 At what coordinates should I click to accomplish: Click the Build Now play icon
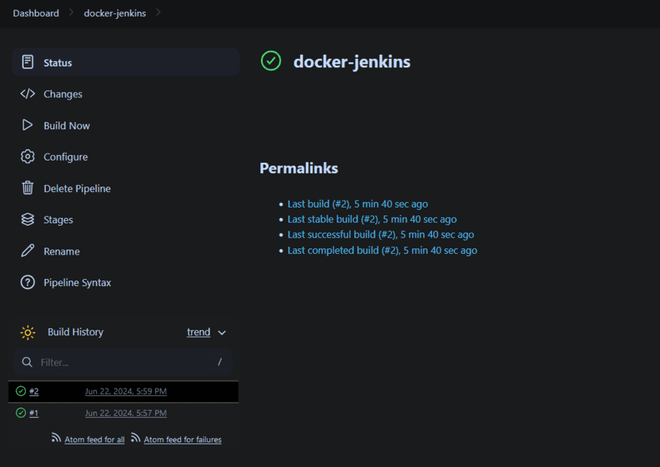click(27, 125)
